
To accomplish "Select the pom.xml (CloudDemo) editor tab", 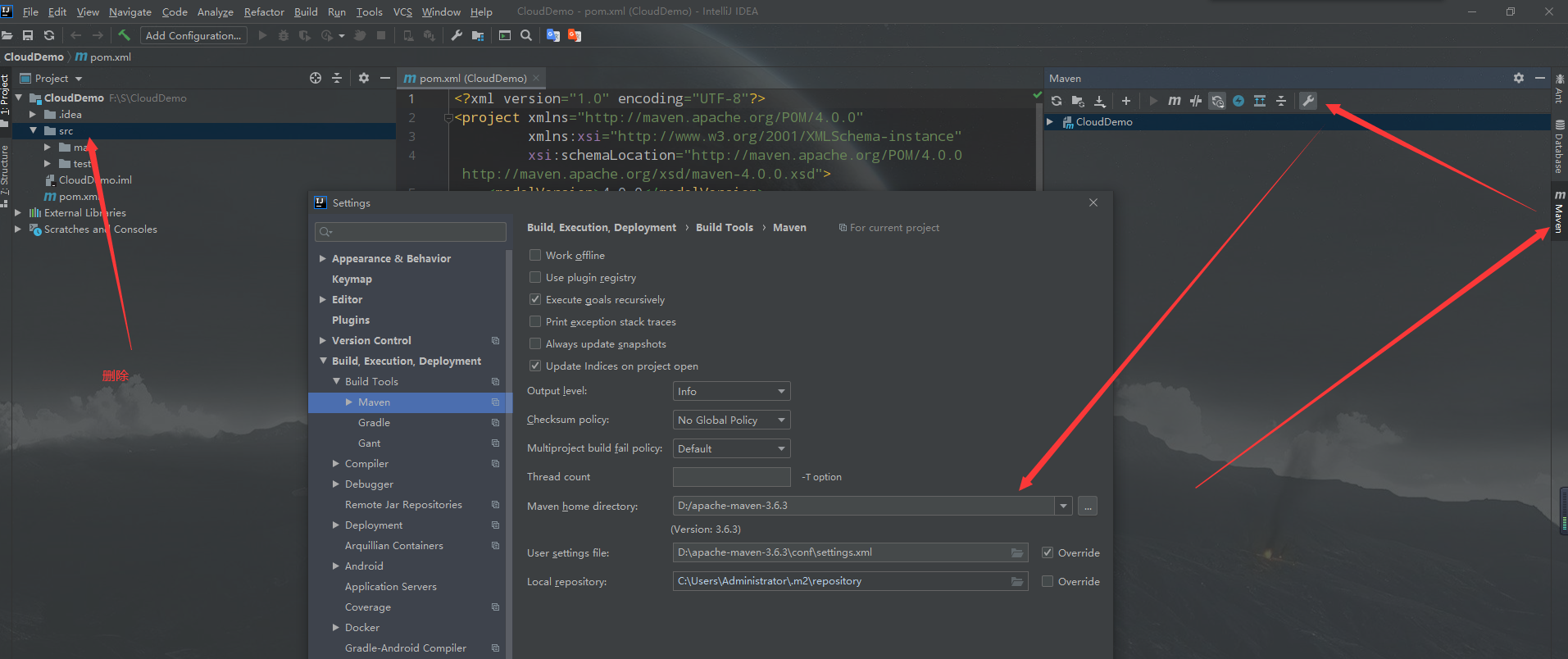I will 472,78.
